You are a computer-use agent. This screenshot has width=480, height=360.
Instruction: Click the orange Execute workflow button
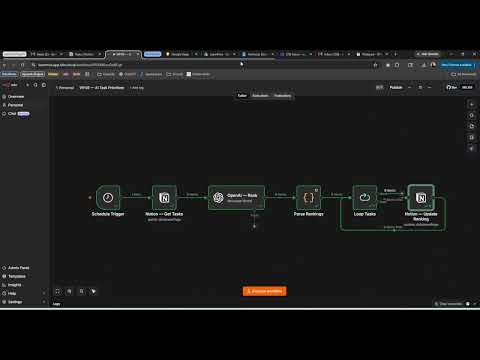pos(265,291)
